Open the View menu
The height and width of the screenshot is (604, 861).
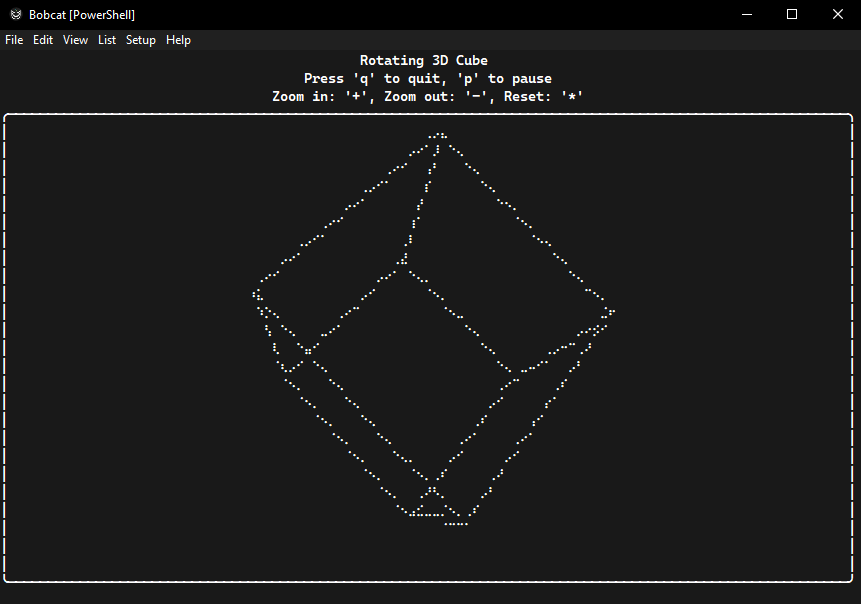tap(75, 40)
